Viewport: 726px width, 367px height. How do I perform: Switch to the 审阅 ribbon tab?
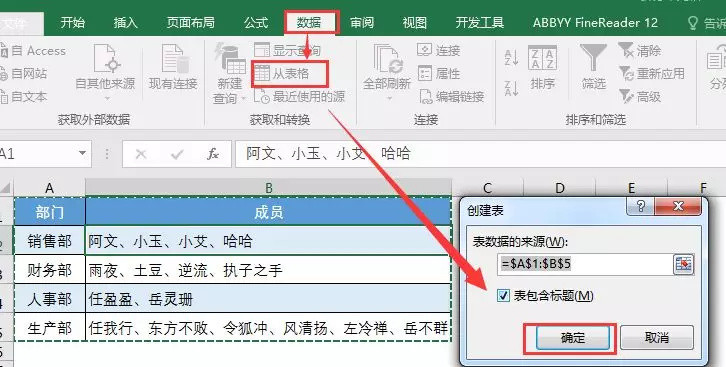click(x=362, y=23)
